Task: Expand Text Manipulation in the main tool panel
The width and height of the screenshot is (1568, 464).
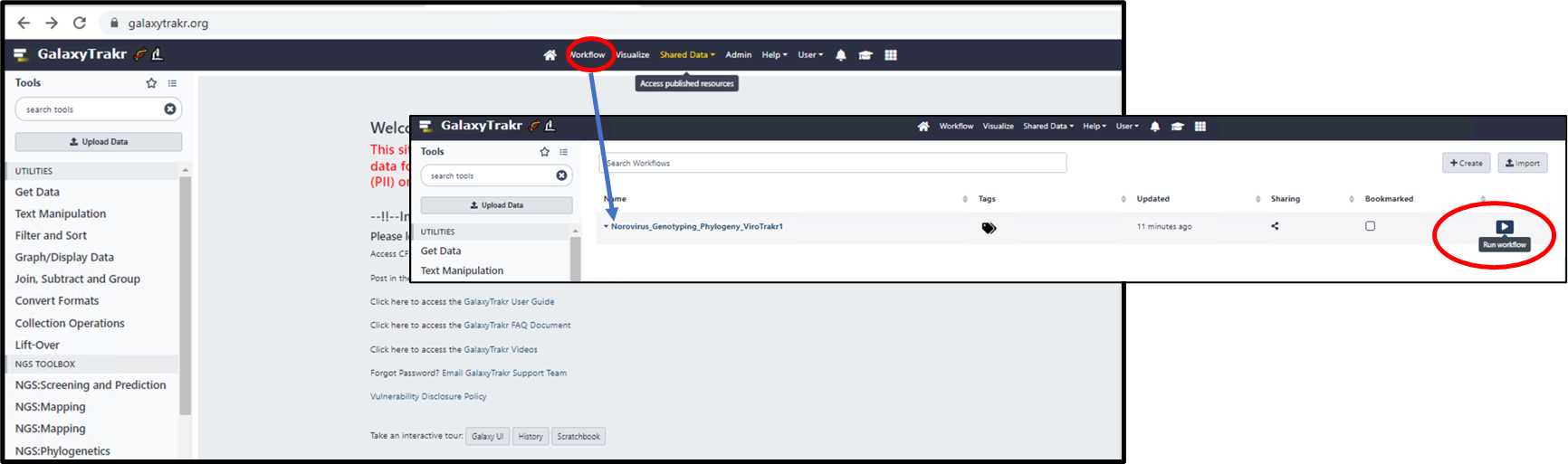Action: click(x=61, y=213)
